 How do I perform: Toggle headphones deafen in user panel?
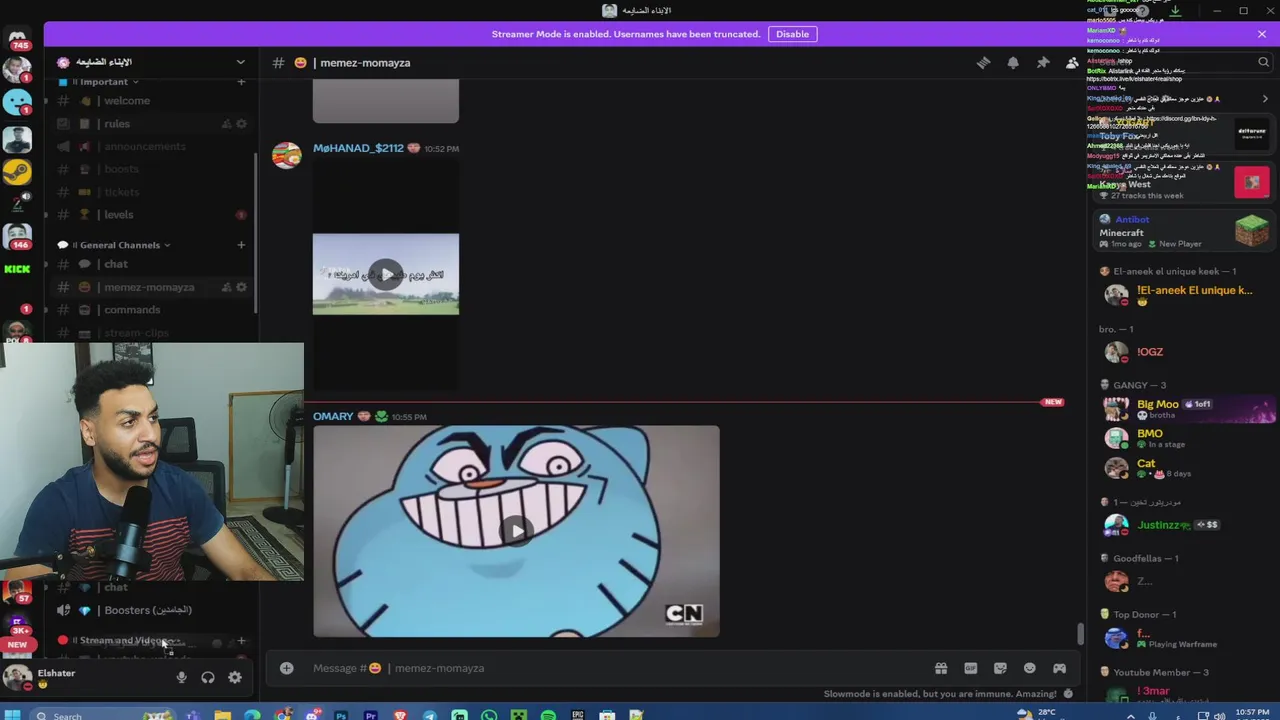point(208,678)
